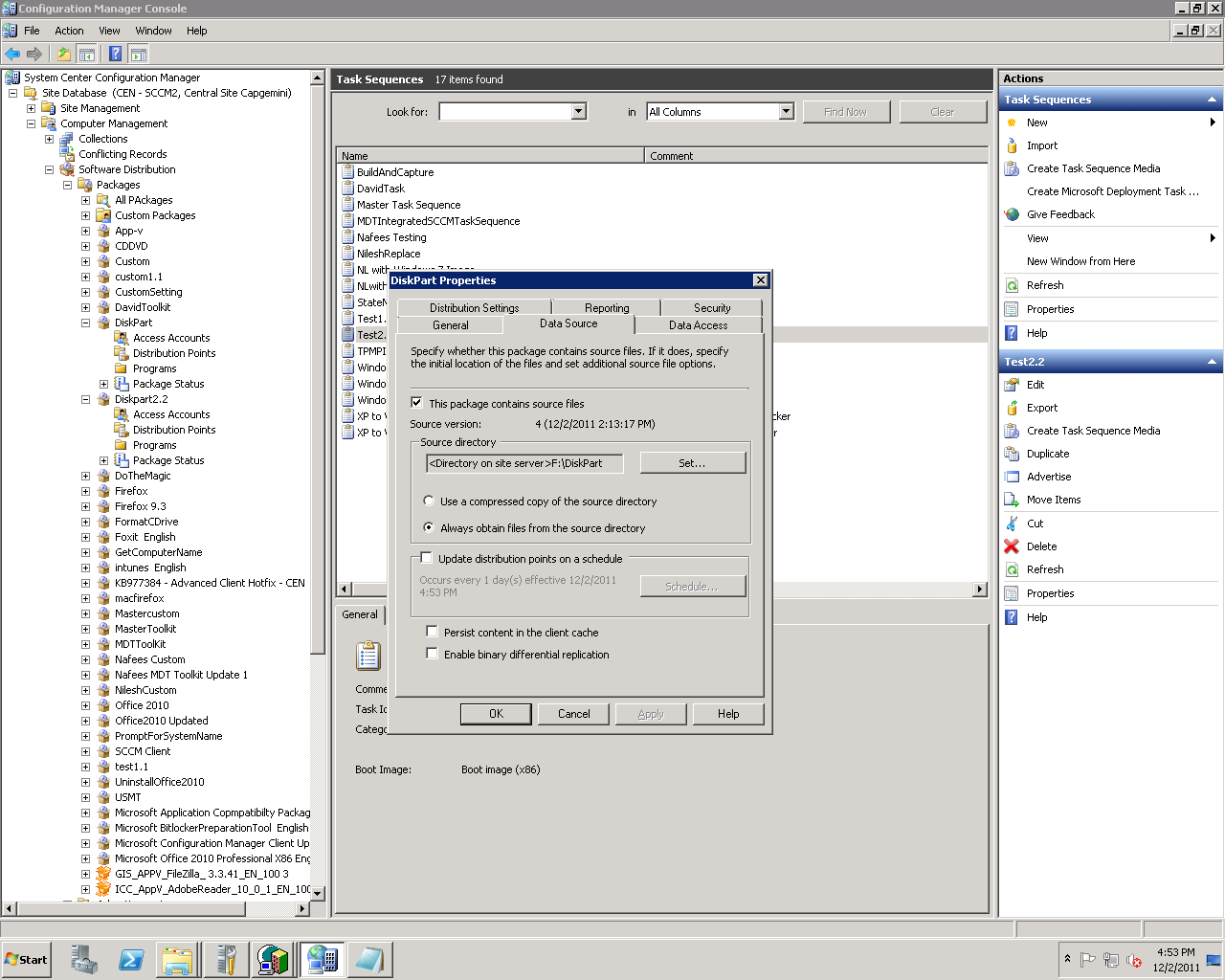The height and width of the screenshot is (980, 1225).
Task: Select the Nafees Testing task sequence
Action: [x=391, y=237]
